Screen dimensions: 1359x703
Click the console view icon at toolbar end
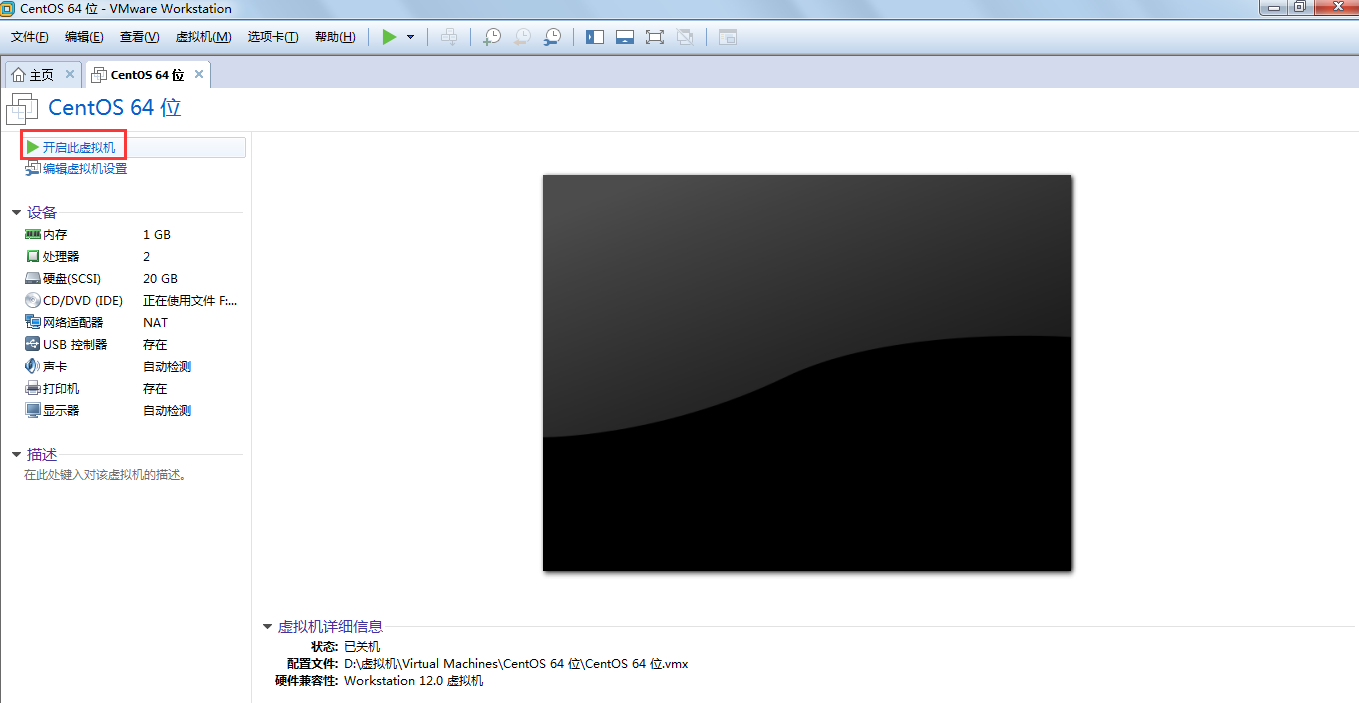tap(728, 37)
